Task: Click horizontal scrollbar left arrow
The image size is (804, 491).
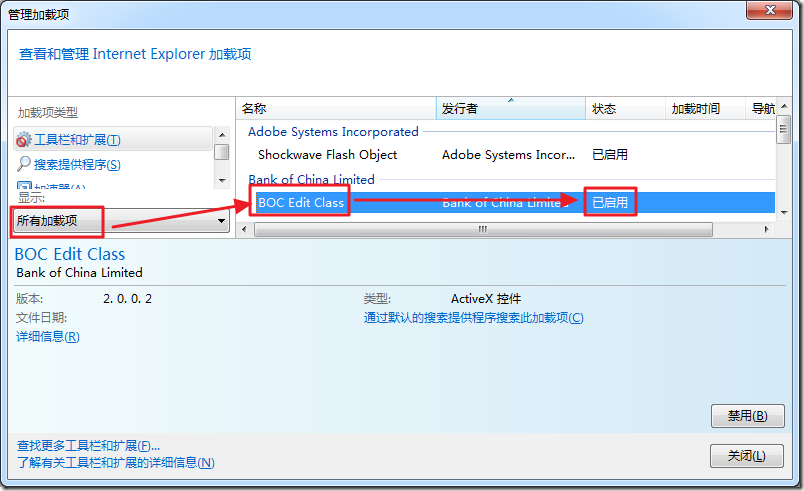Action: [x=244, y=229]
